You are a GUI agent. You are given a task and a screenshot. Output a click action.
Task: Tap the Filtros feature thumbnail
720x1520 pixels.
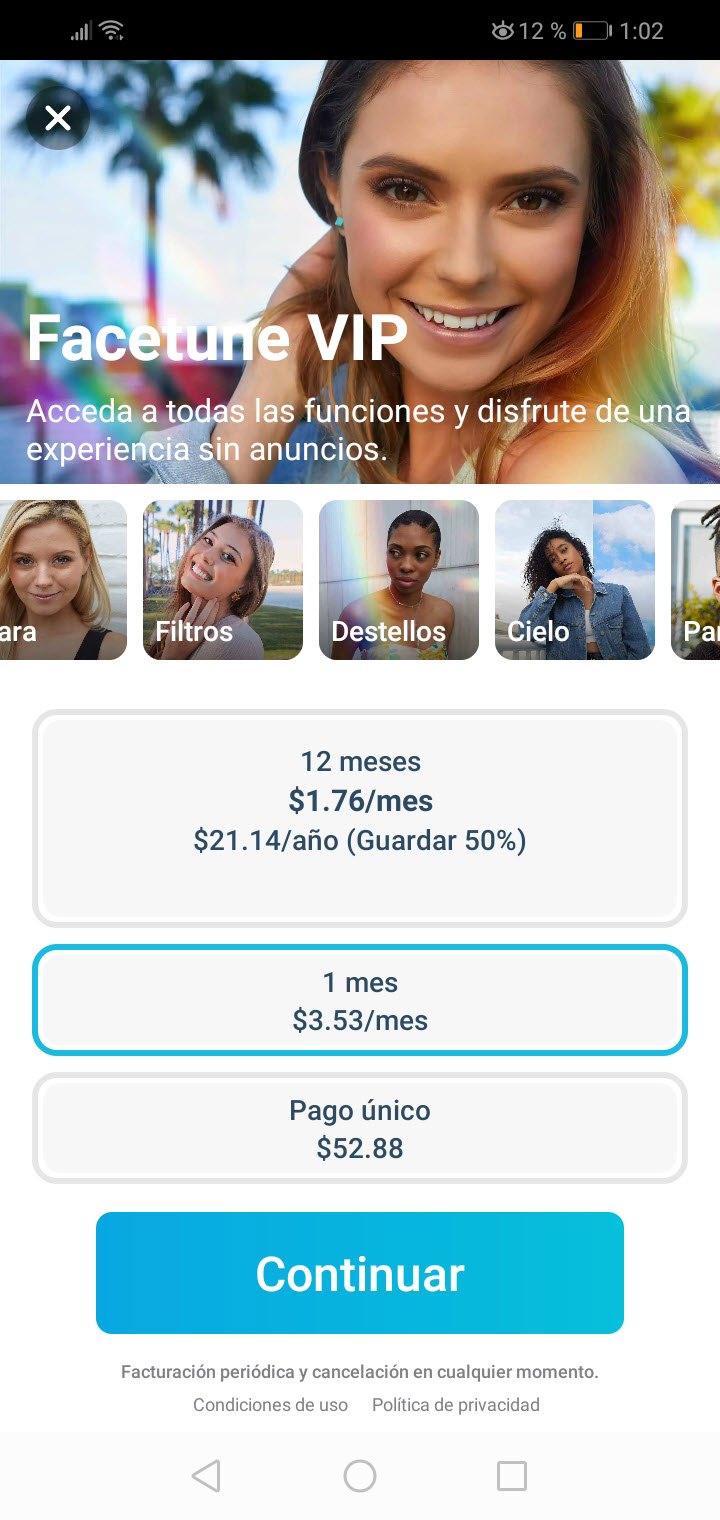pos(222,580)
